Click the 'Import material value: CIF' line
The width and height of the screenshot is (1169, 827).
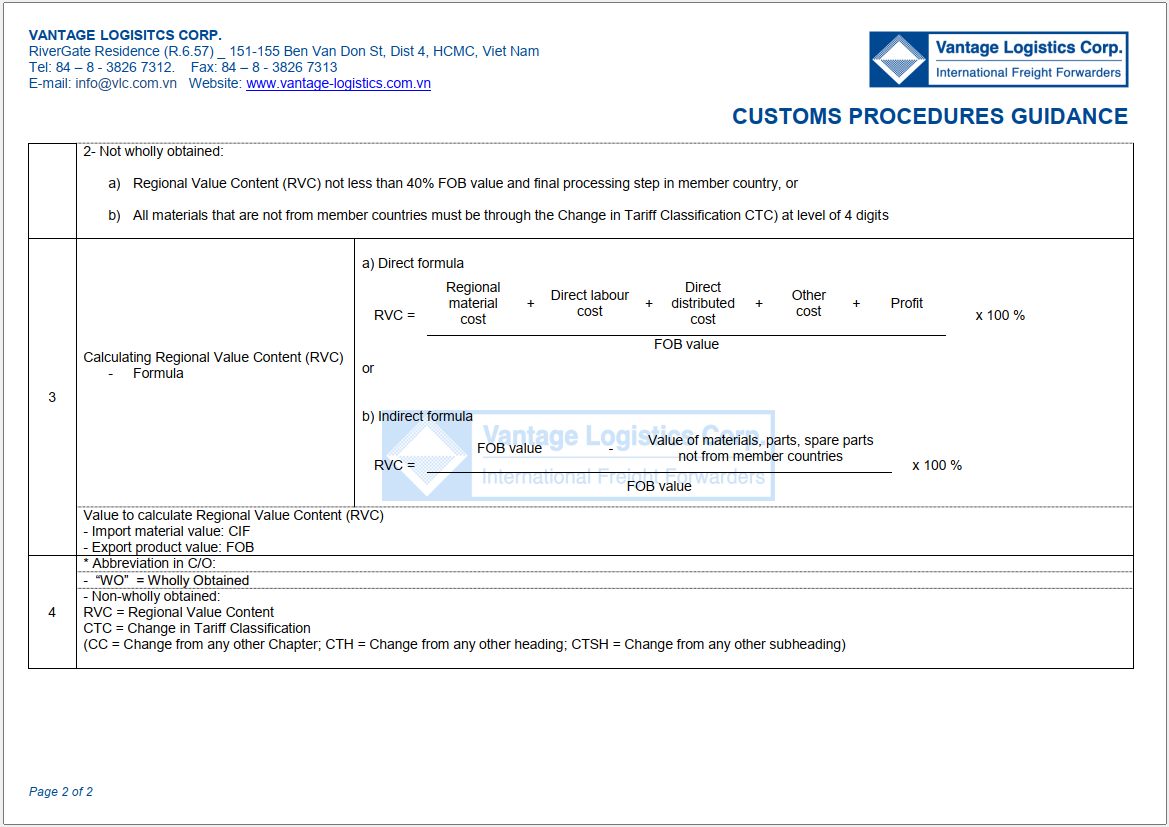pyautogui.click(x=167, y=532)
